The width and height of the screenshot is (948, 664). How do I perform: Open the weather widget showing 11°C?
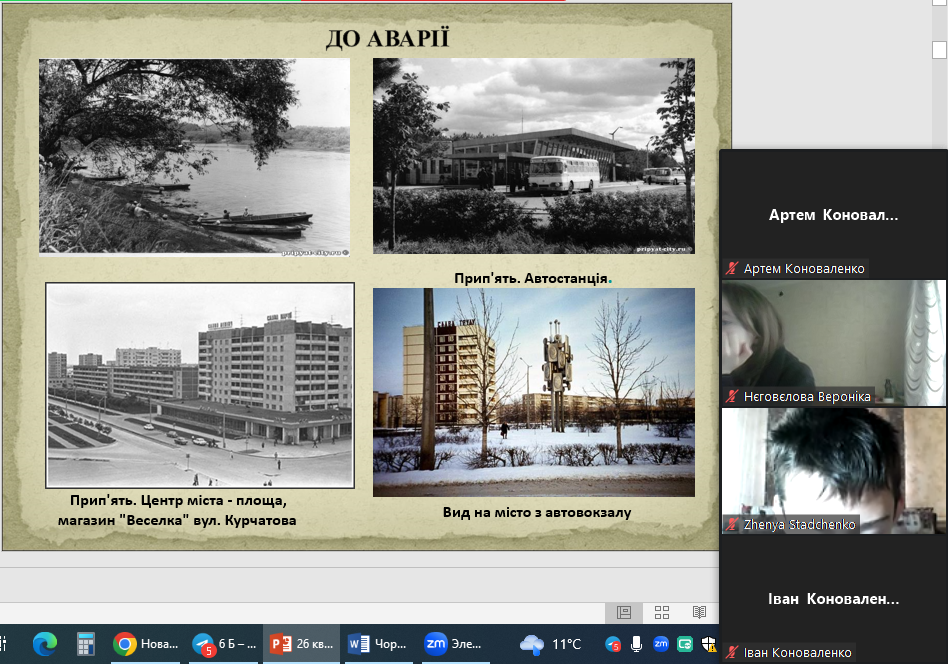[550, 644]
